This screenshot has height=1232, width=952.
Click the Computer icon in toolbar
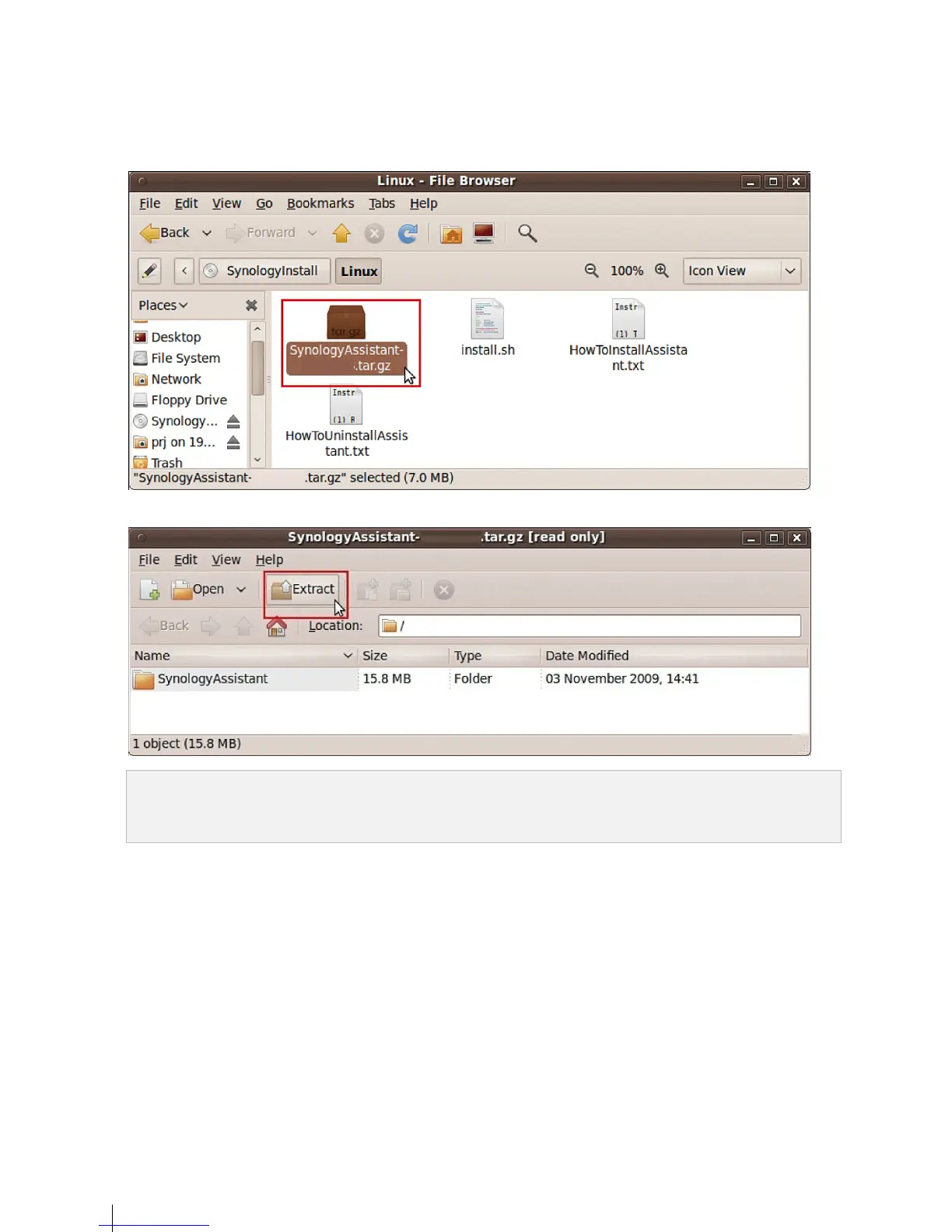[x=484, y=233]
